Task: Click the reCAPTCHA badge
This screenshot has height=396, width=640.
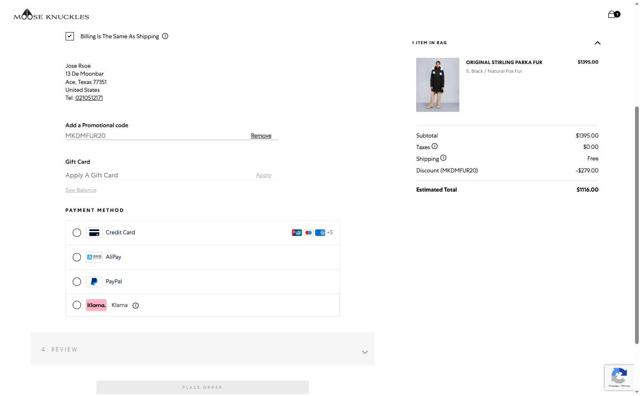Action: 619,377
